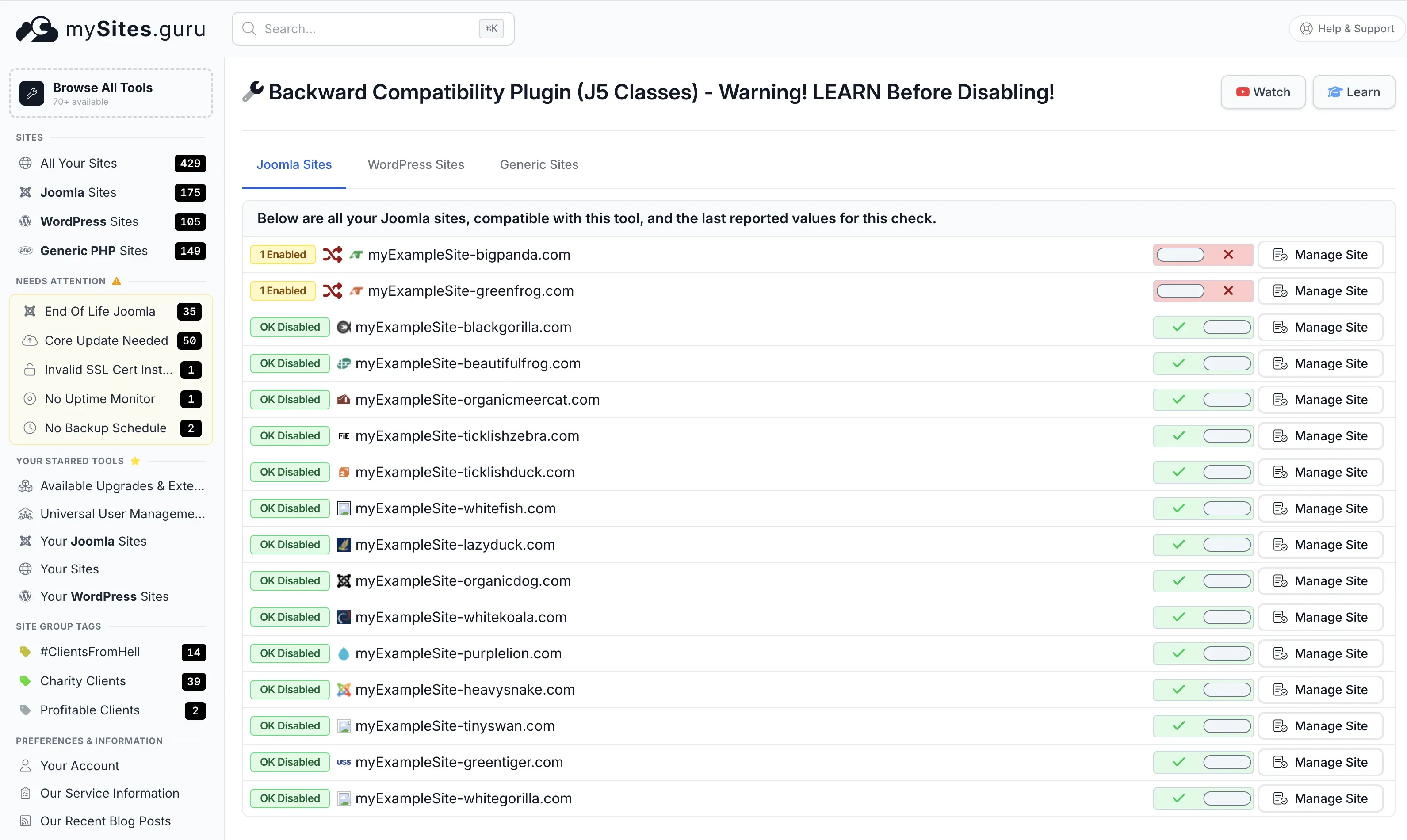Open Help & Support
1407x840 pixels.
point(1347,28)
